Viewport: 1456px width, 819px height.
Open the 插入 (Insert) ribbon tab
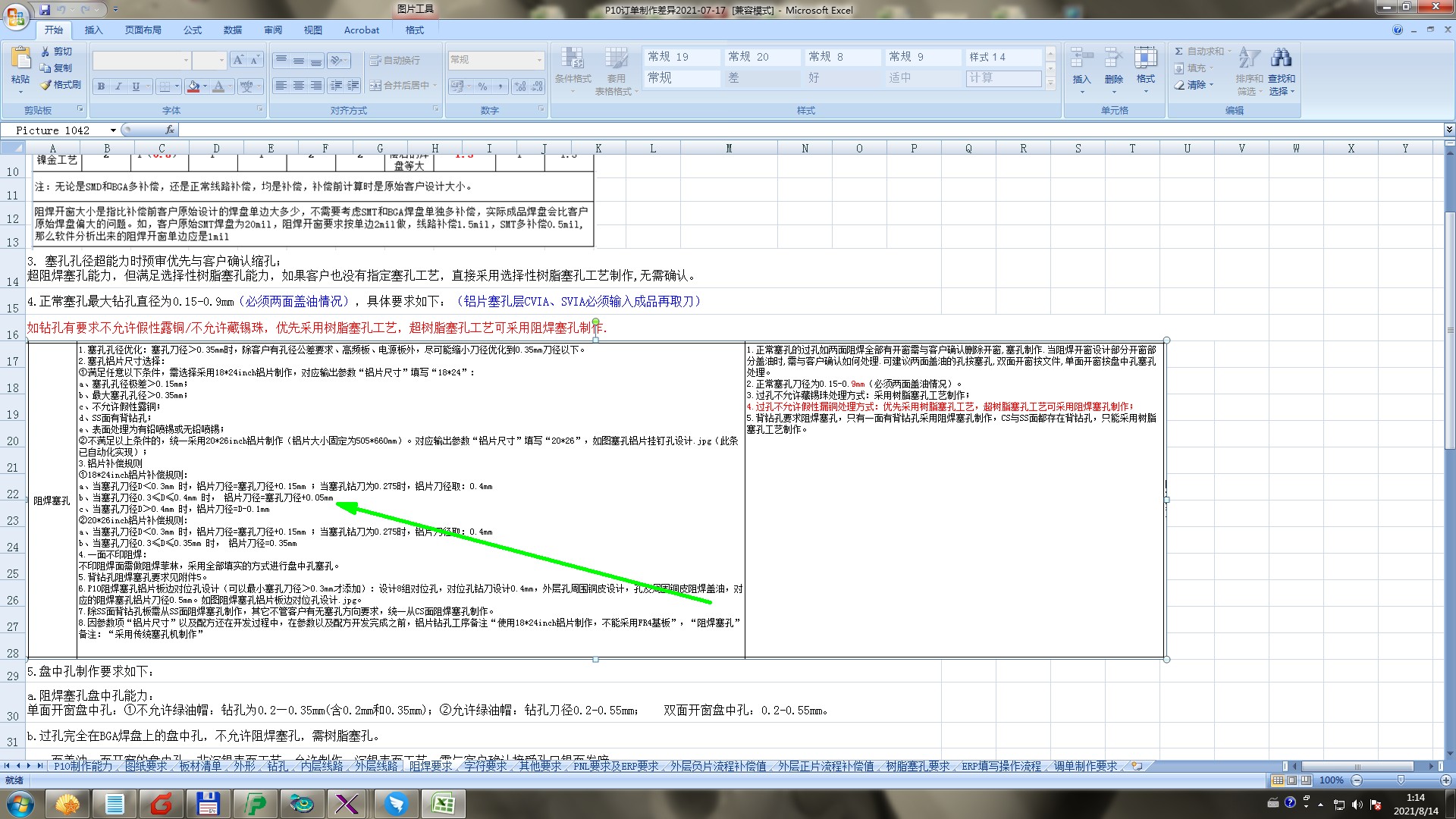(x=93, y=30)
